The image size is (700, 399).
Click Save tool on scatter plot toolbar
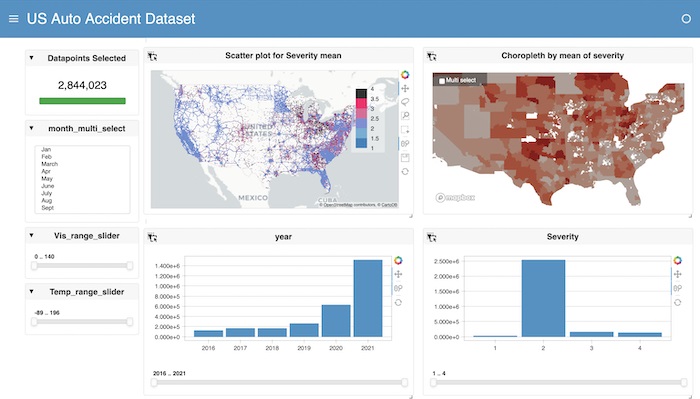405,158
